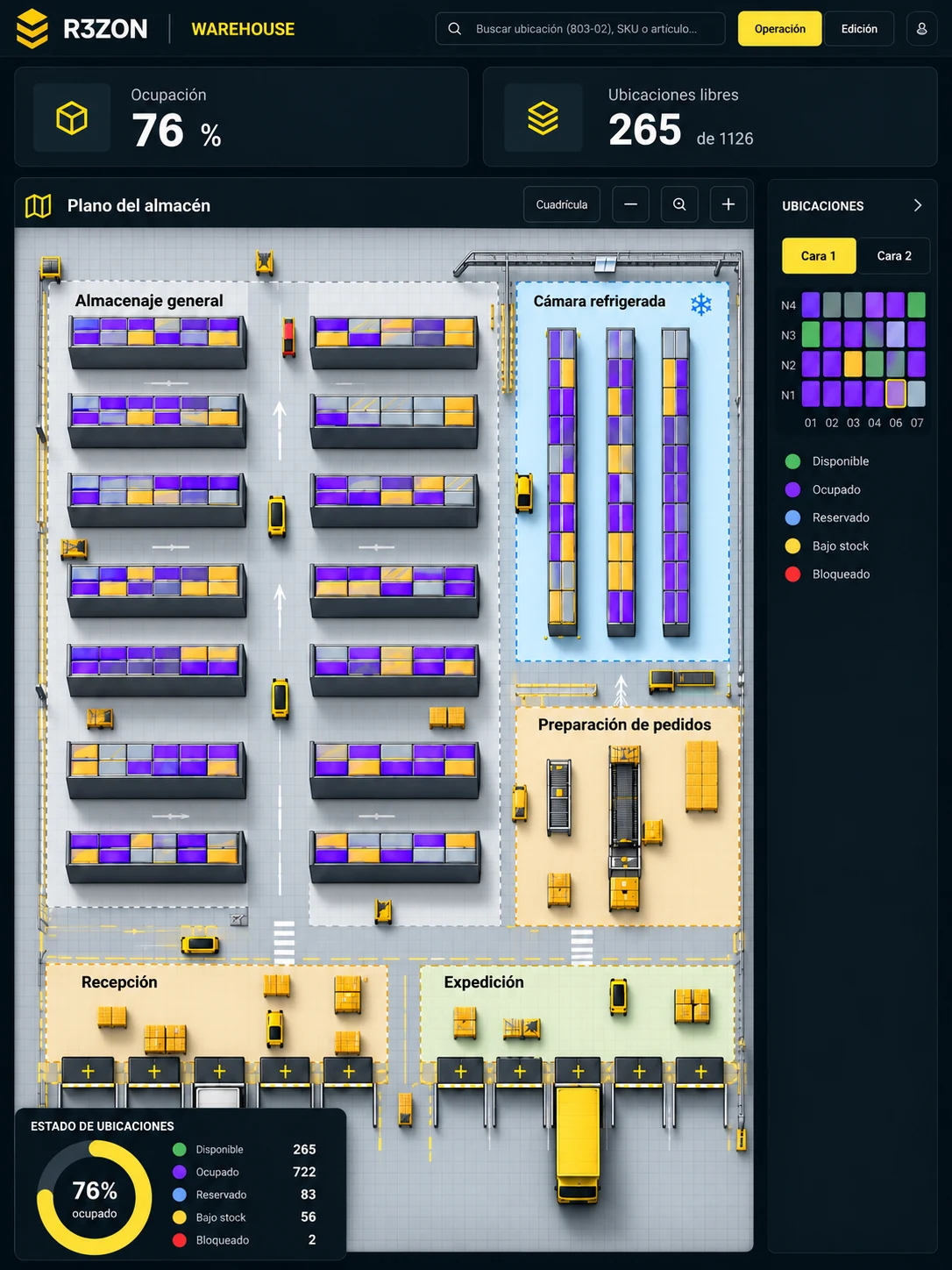Expand the UBICACIONES panel chevron
Viewport: 952px width, 1270px height.
click(918, 205)
